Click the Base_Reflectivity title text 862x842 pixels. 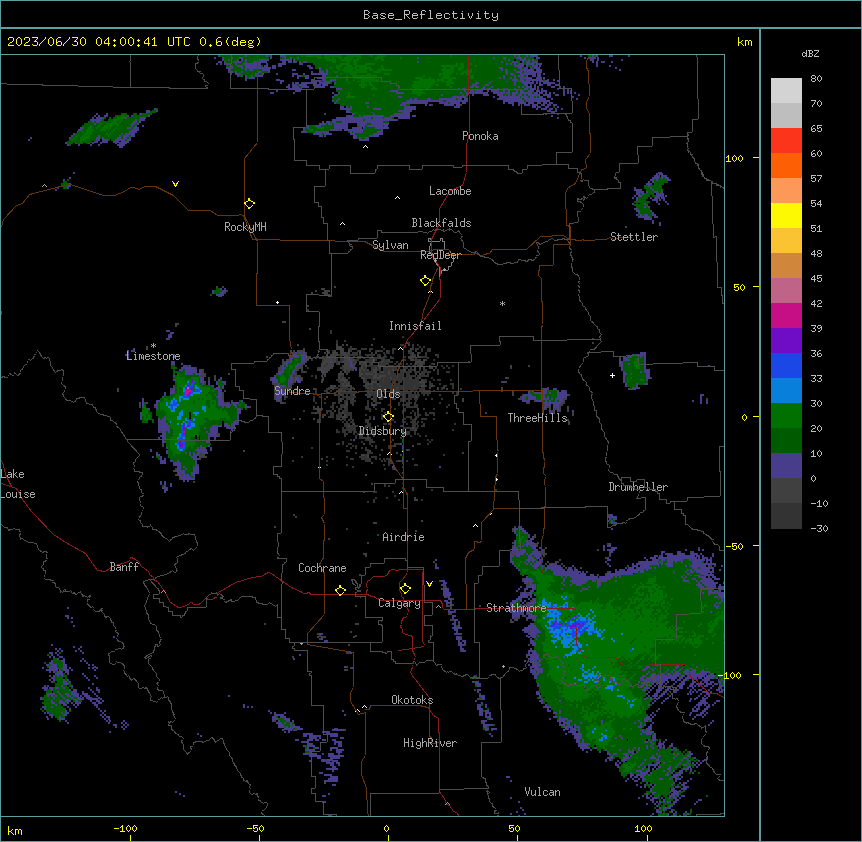click(x=431, y=15)
